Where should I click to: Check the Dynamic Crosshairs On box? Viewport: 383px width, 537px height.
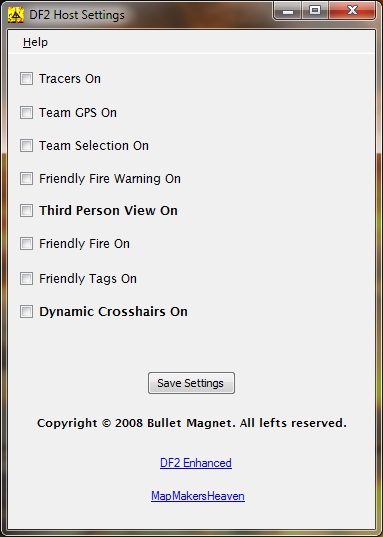pyautogui.click(x=26, y=312)
